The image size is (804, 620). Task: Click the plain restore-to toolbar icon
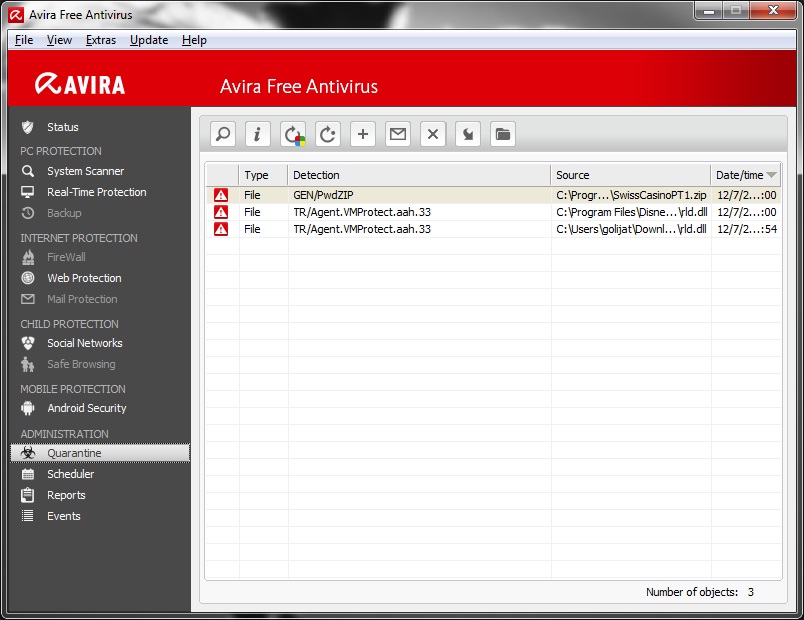328,134
